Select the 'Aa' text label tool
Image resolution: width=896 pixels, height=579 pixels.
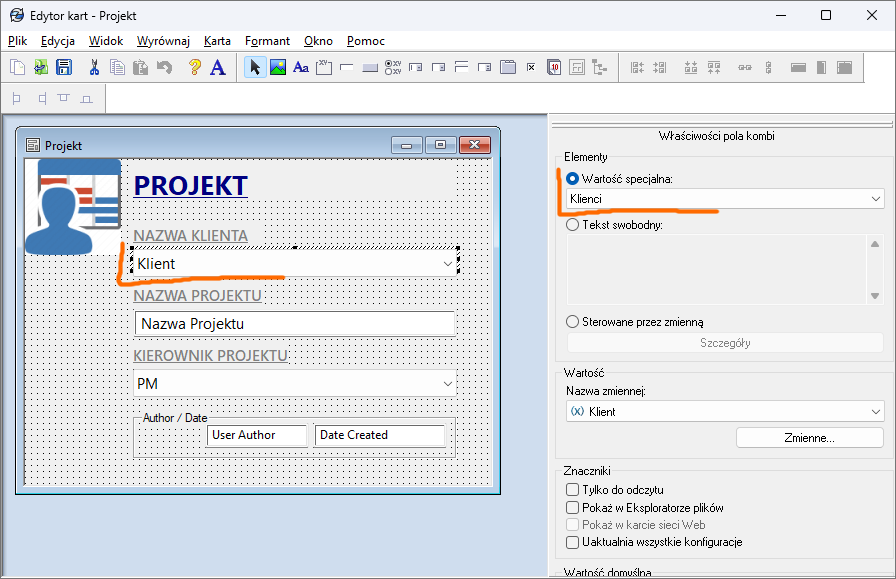[x=300, y=68]
